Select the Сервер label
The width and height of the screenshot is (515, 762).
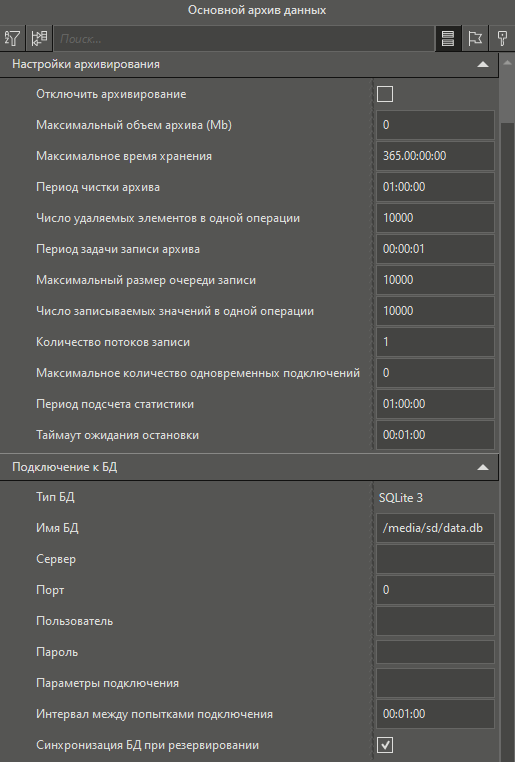pyautogui.click(x=56, y=559)
